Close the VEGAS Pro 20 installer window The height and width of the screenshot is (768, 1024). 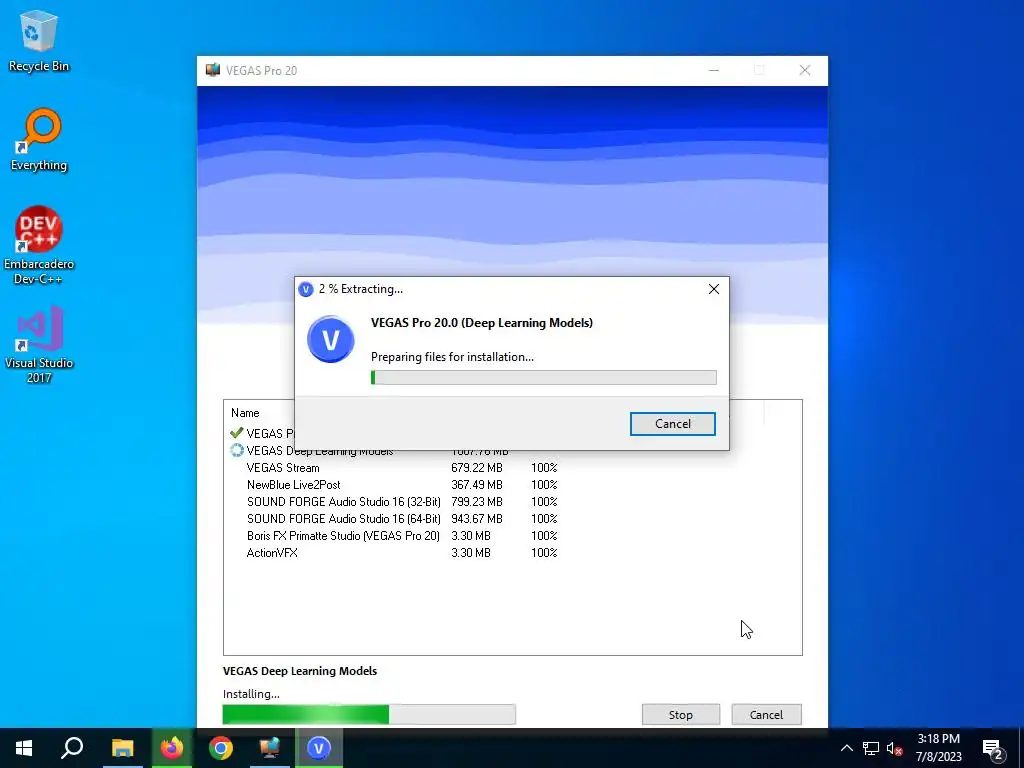(805, 70)
